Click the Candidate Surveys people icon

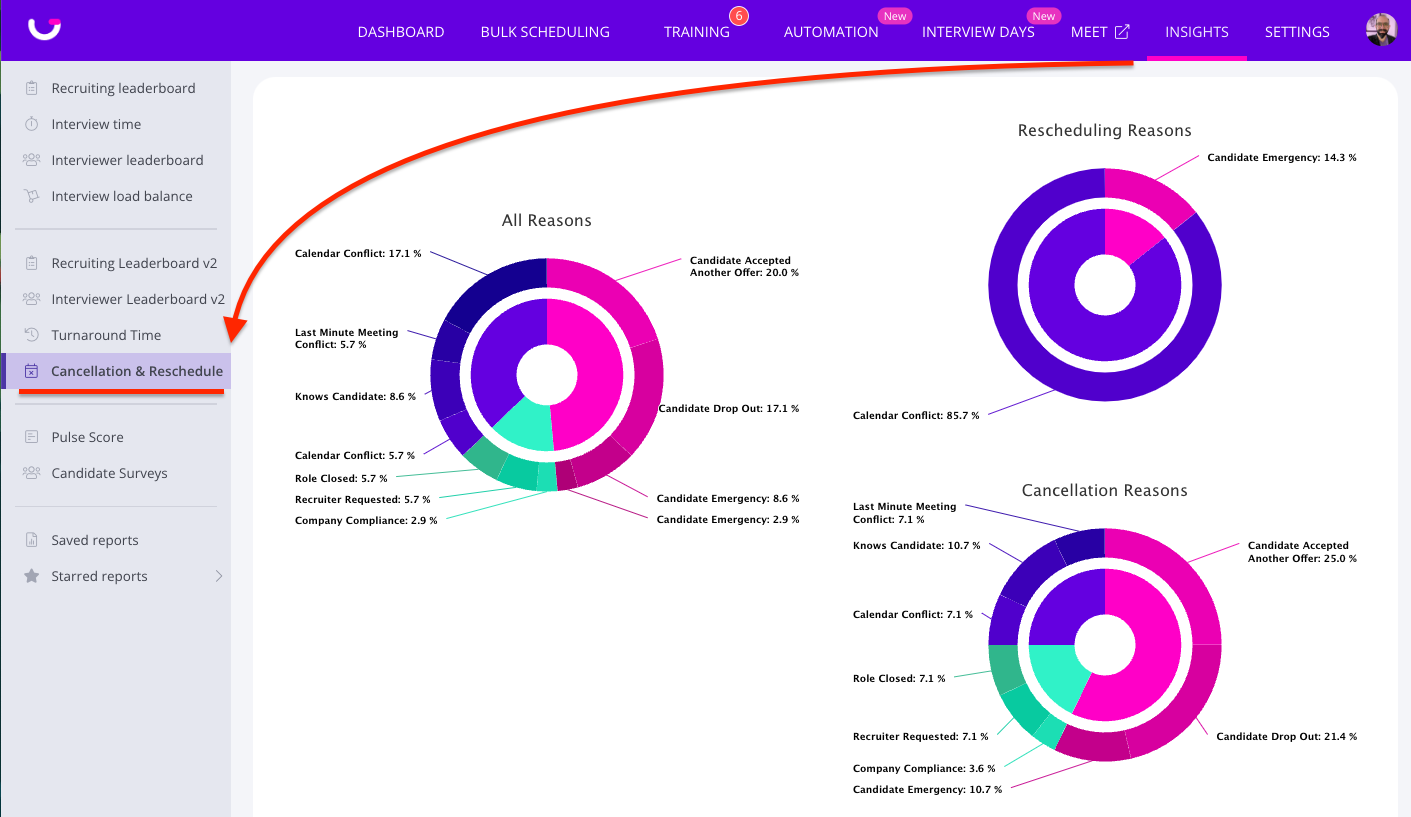32,473
